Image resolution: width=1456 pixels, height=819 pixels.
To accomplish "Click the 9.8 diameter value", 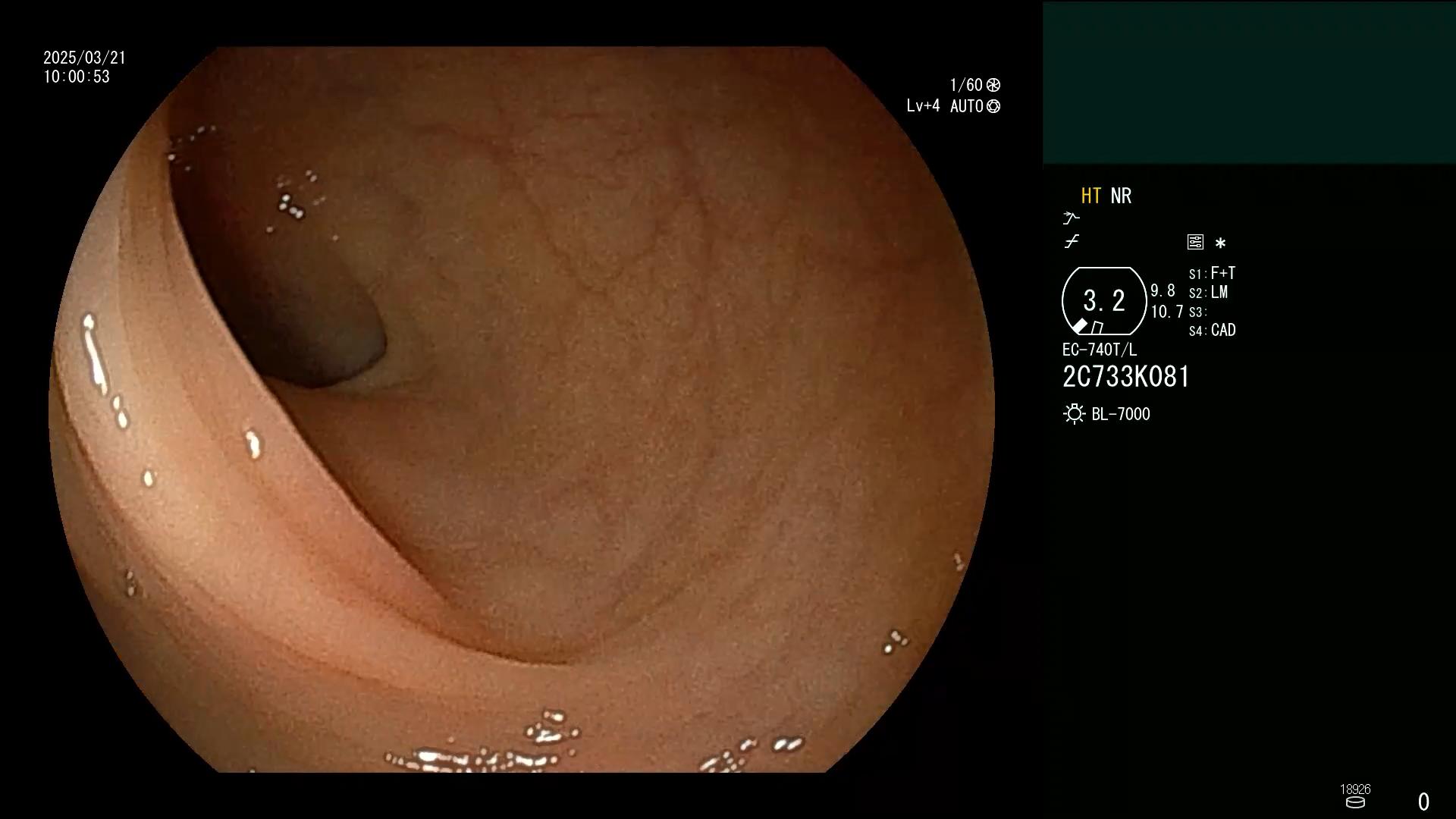I will point(1163,290).
